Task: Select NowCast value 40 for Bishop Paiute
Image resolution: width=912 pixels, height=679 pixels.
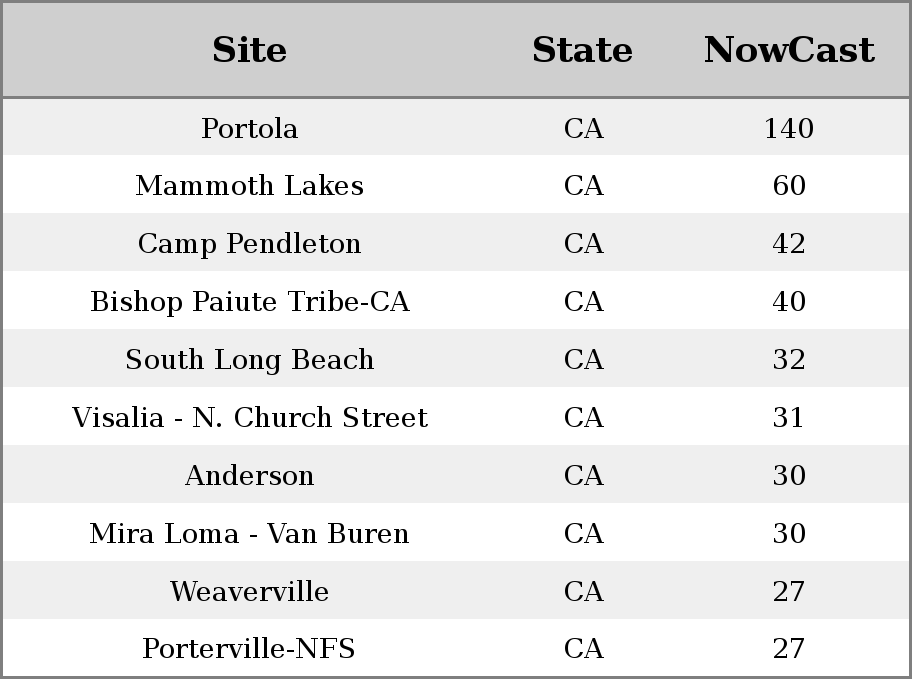Action: coord(789,301)
